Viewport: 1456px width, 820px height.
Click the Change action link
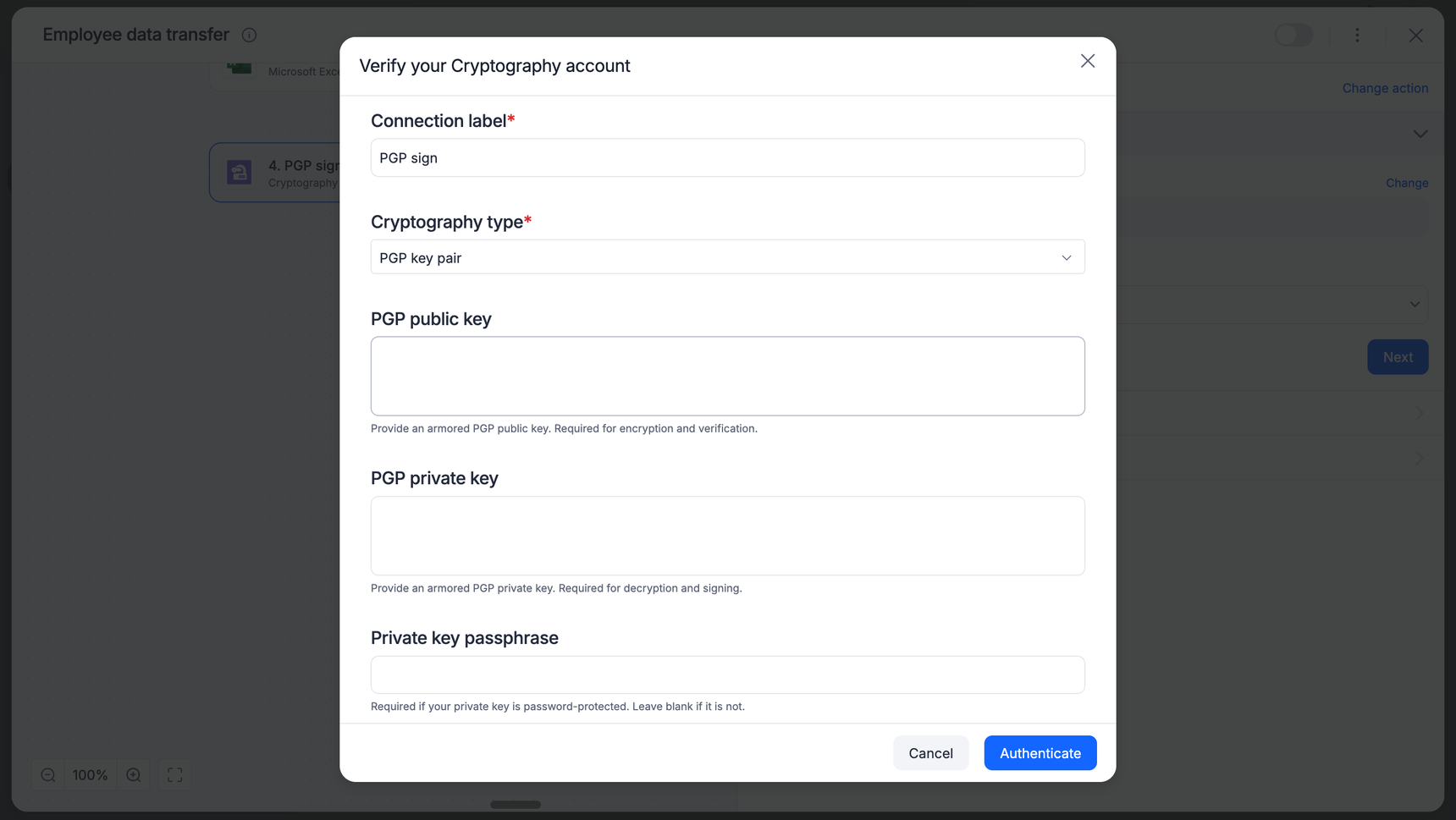(1385, 88)
